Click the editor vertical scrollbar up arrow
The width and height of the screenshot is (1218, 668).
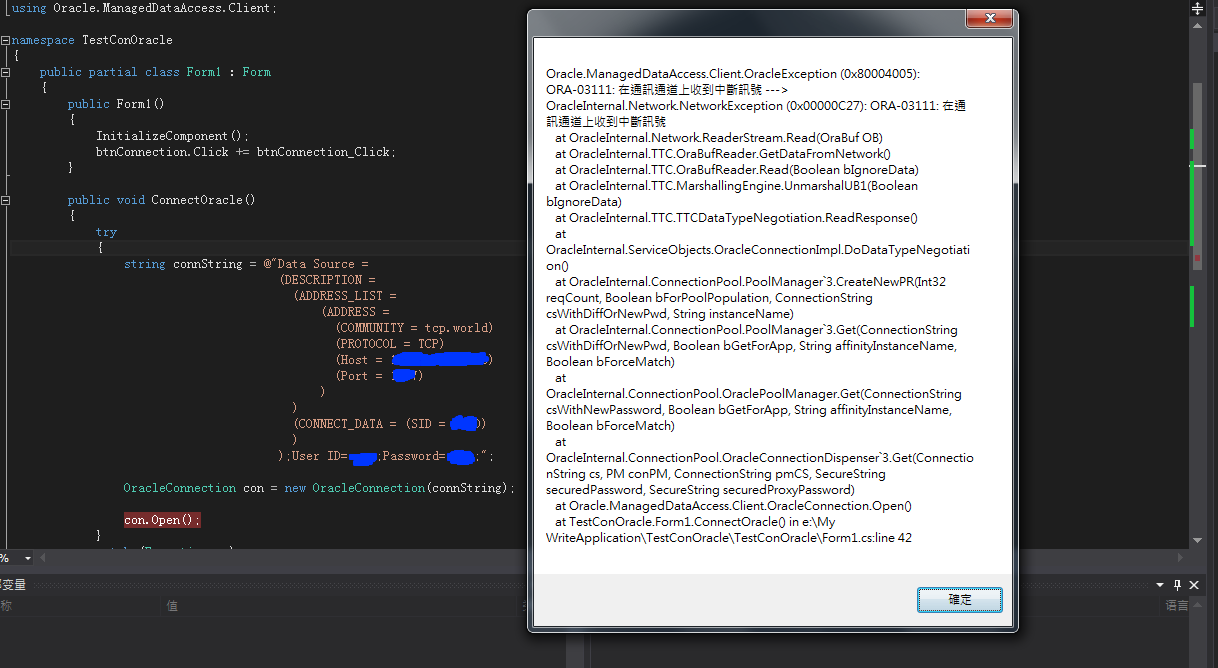1197,27
